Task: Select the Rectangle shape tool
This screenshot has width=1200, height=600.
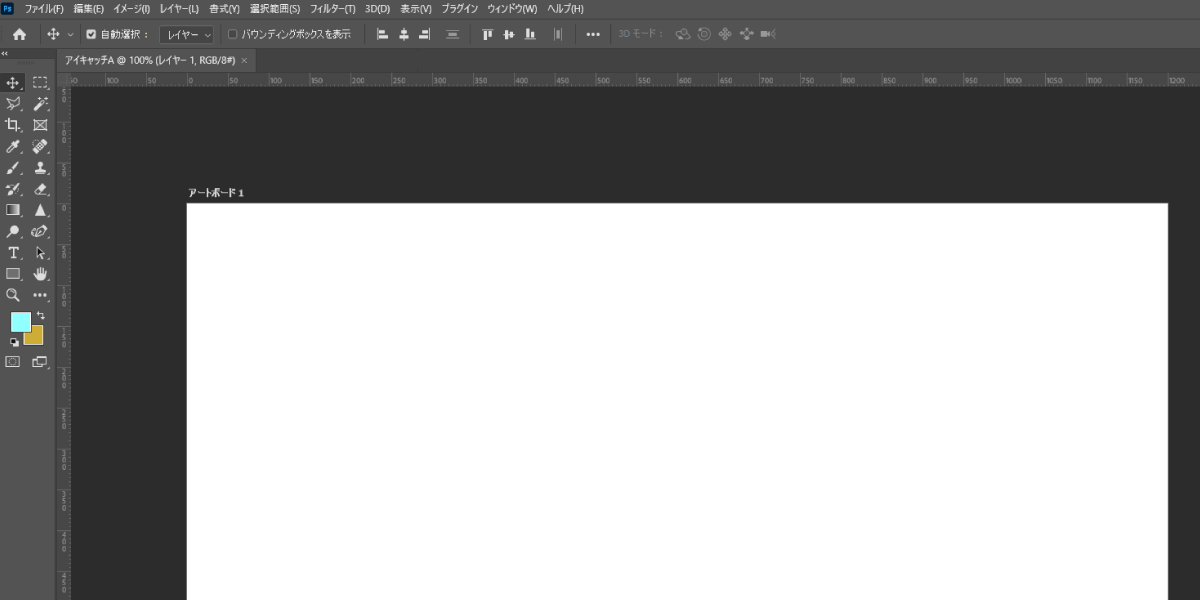Action: click(14, 274)
